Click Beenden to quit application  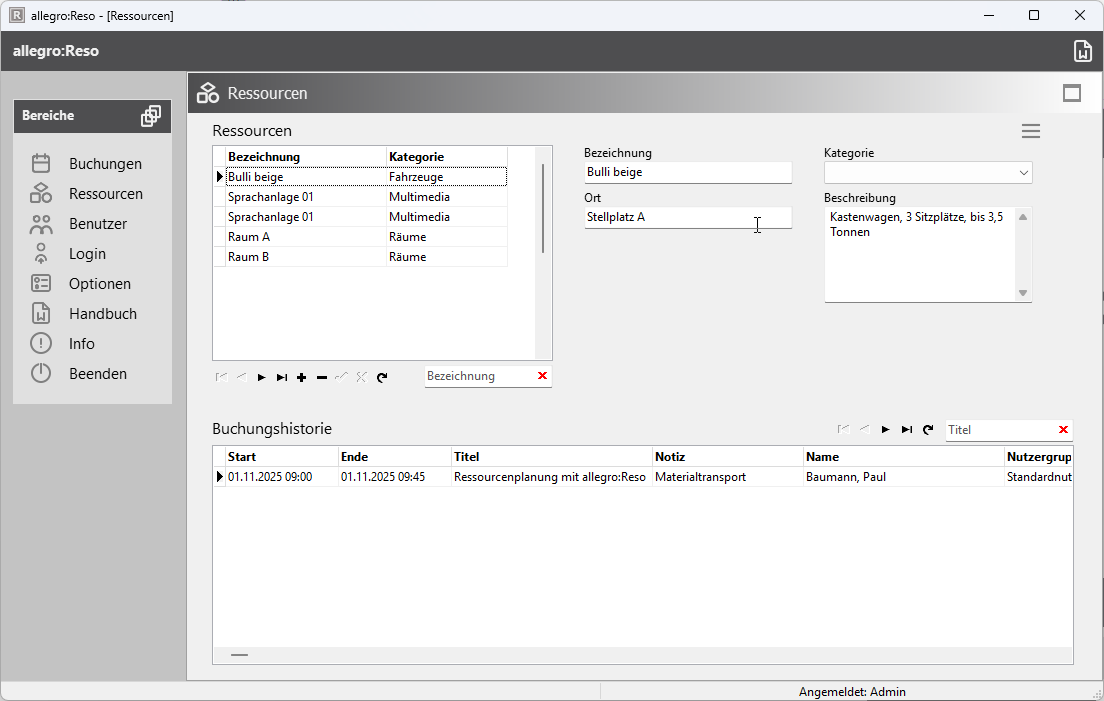point(97,374)
